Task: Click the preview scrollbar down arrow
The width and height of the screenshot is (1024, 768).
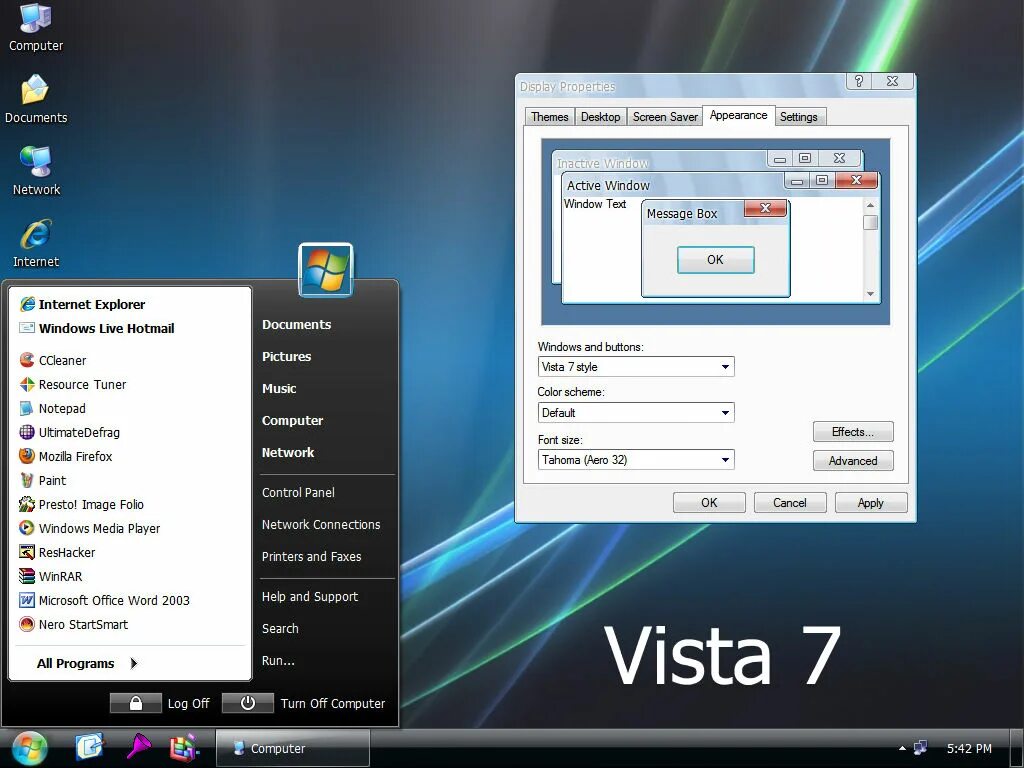Action: pos(870,294)
